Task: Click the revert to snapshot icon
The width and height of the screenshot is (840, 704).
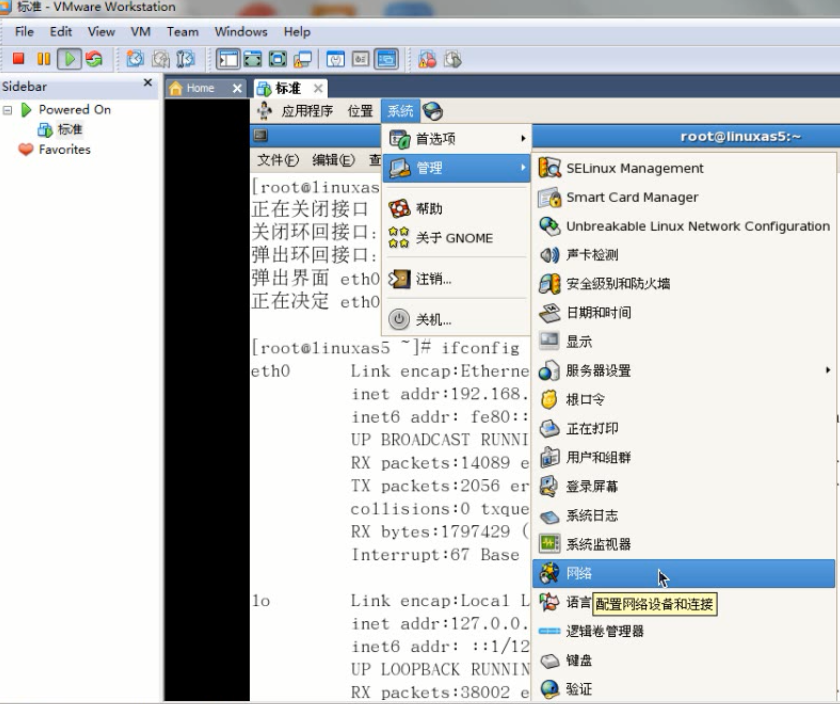Action: [x=160, y=58]
